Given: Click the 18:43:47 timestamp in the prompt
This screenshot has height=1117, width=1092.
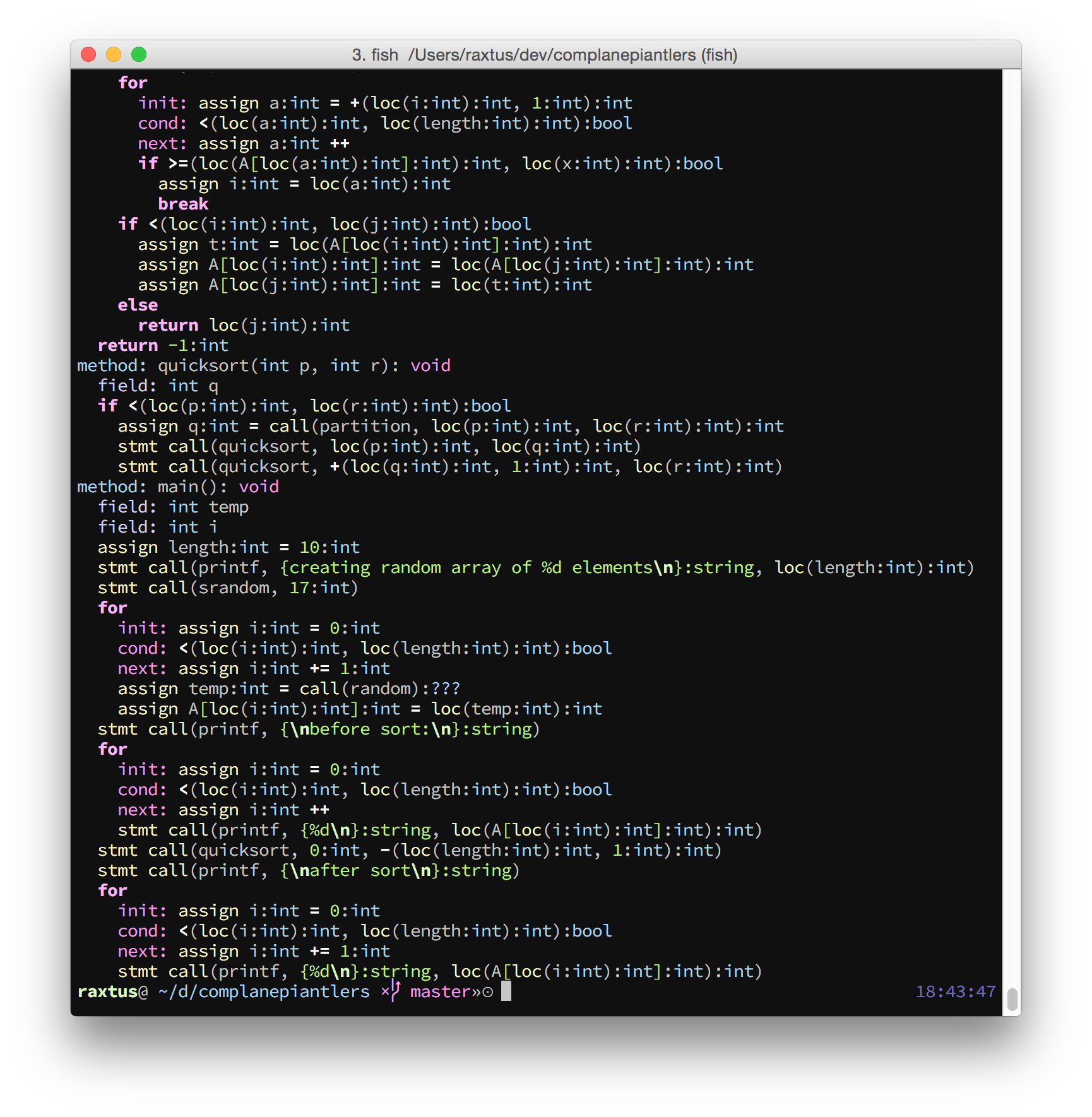Looking at the screenshot, I should point(955,992).
